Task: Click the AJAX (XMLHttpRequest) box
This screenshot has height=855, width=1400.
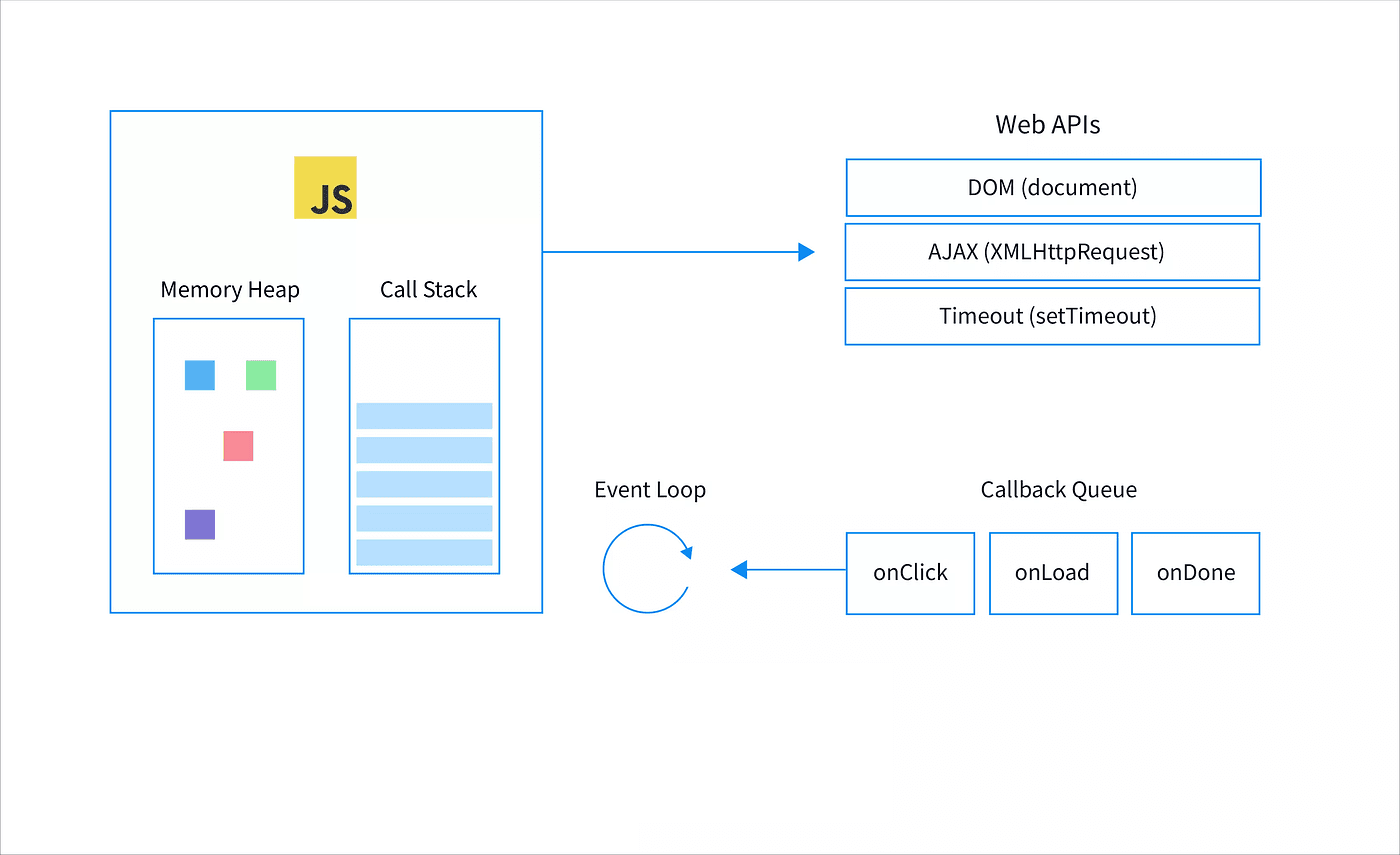Action: pos(1052,252)
